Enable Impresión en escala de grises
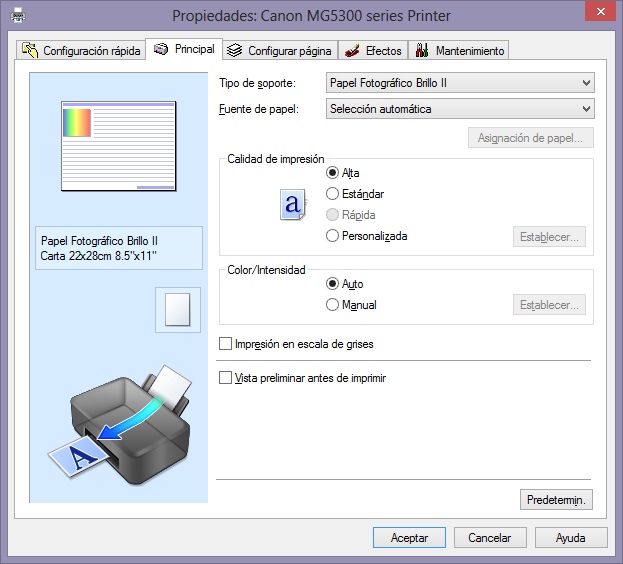 click(225, 344)
